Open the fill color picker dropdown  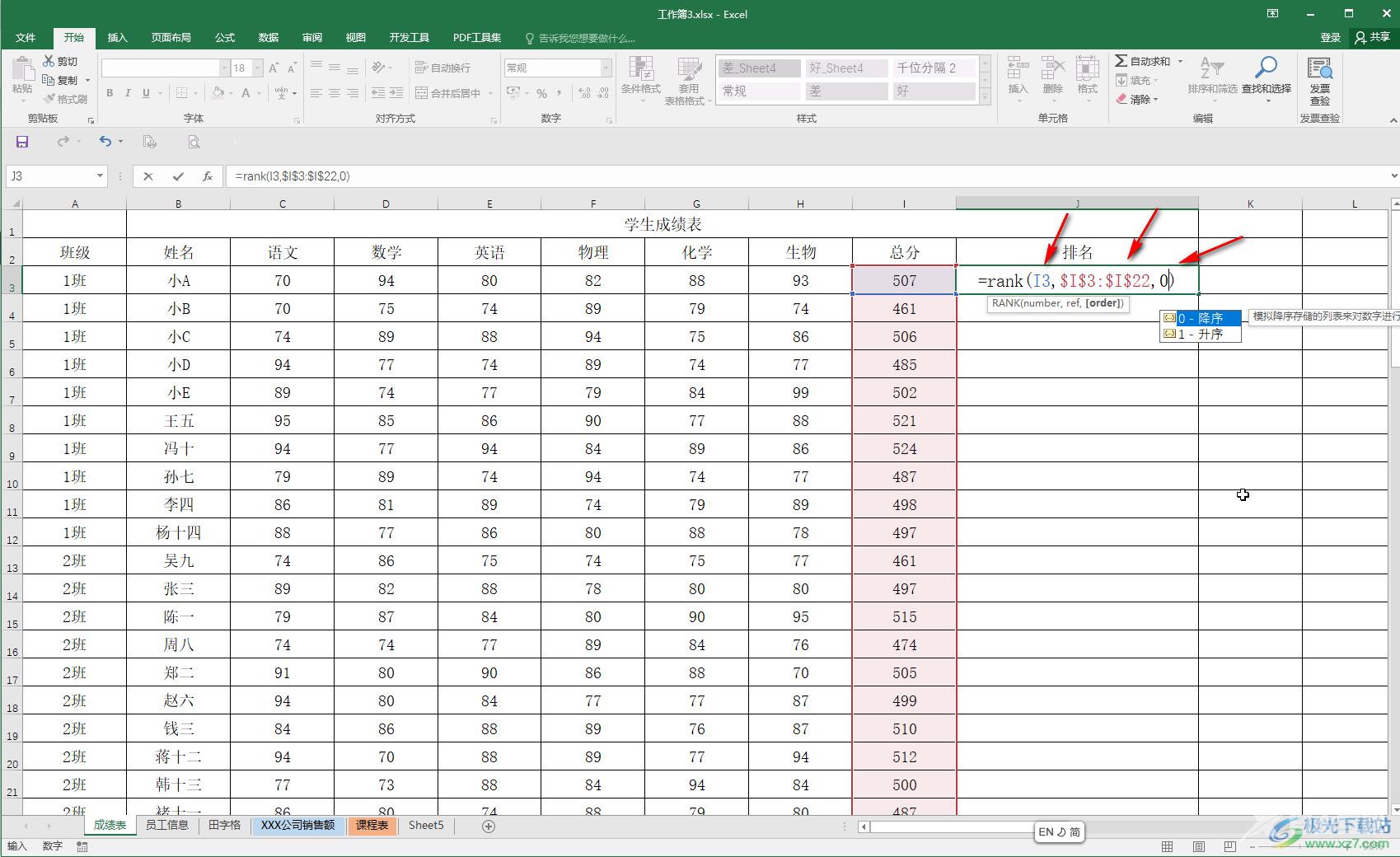click(x=231, y=93)
